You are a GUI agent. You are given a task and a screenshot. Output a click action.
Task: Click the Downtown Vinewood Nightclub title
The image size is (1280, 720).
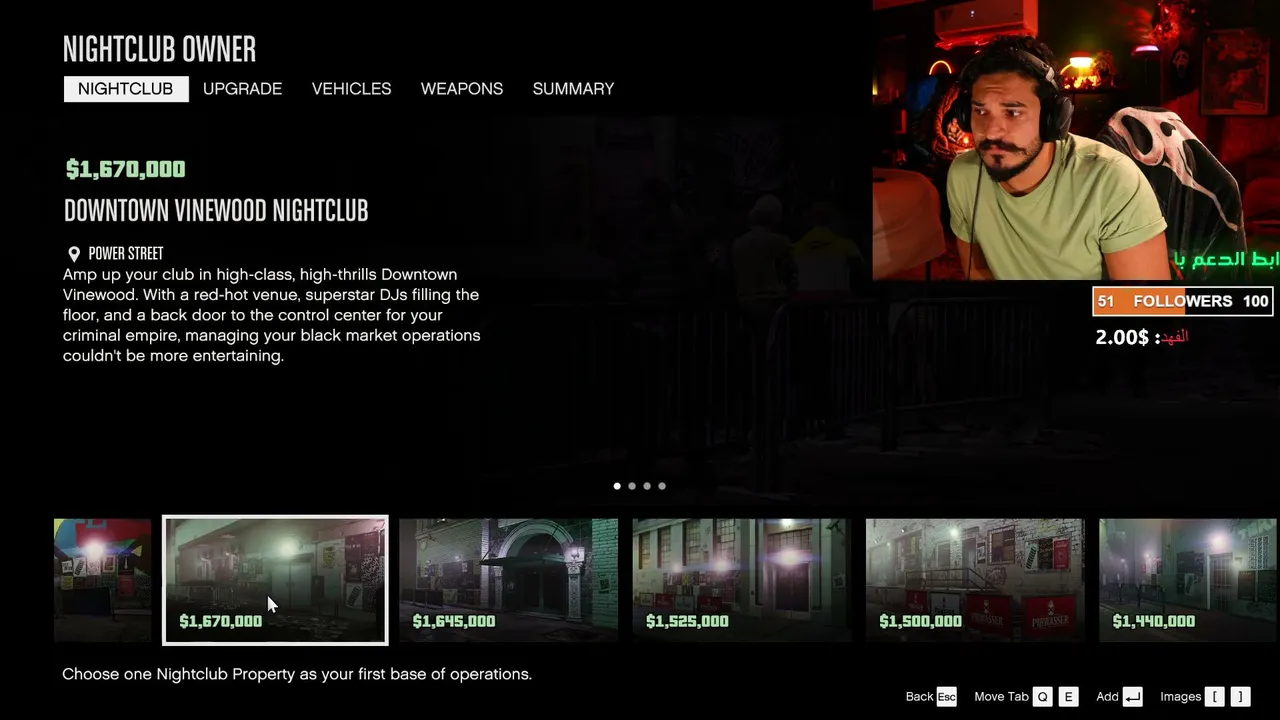216,210
